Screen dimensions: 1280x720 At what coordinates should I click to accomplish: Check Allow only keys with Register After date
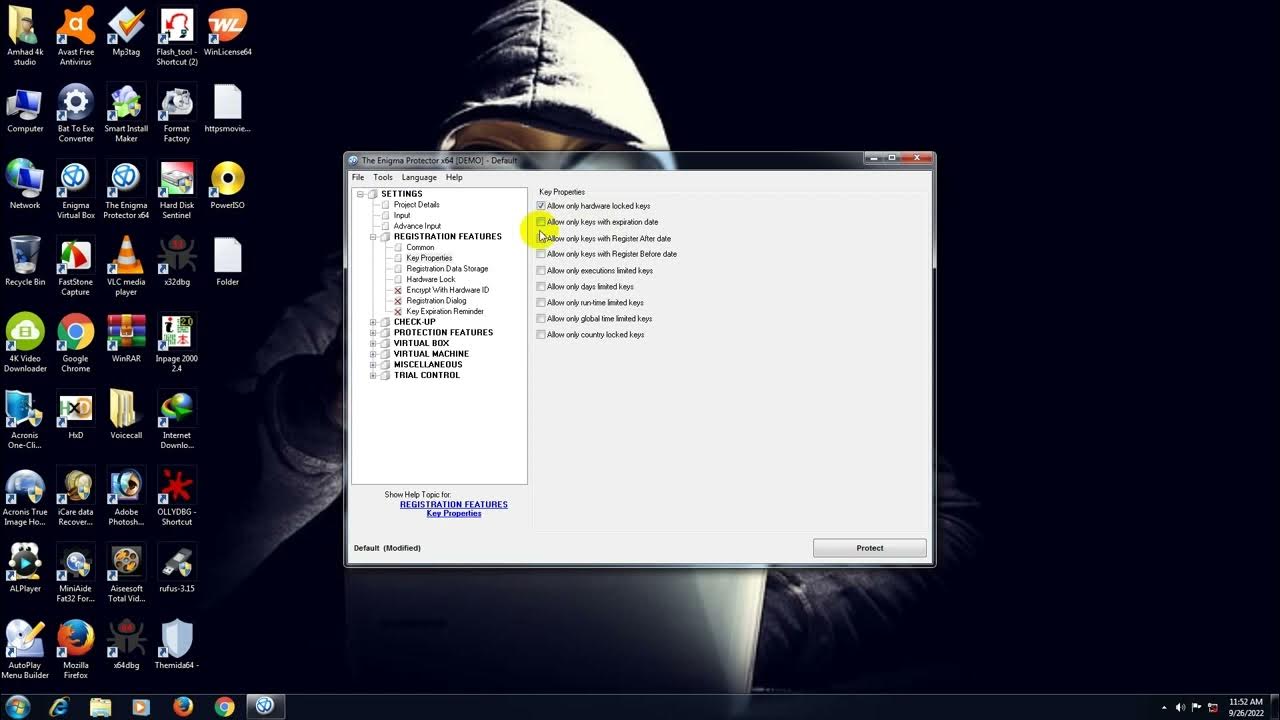pos(541,238)
